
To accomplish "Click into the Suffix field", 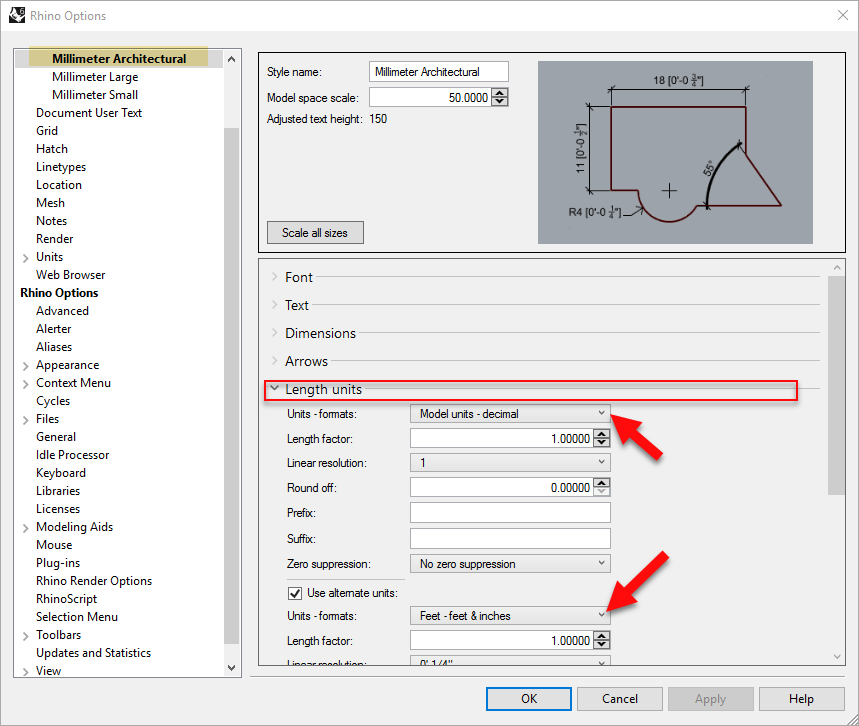I will 510,539.
